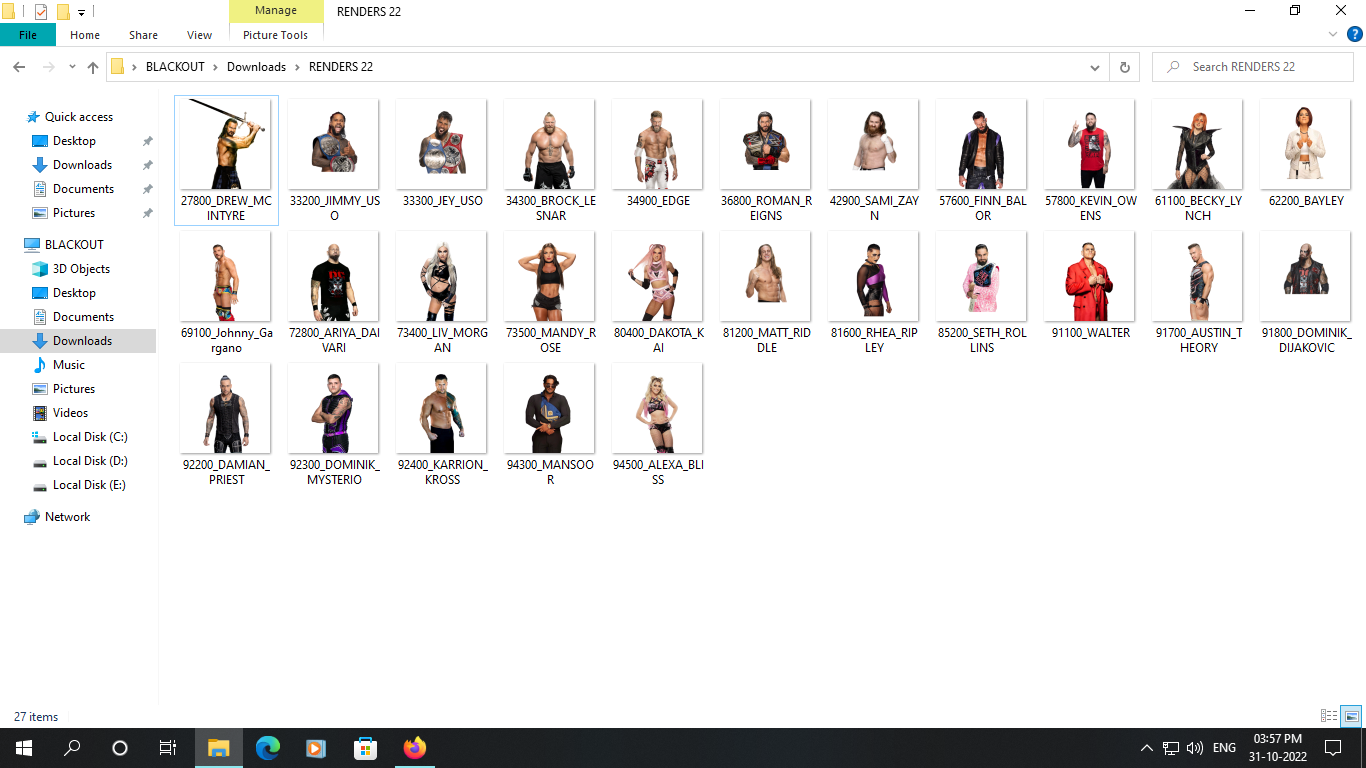Open address bar history dropdown
This screenshot has height=768, width=1366.
click(1095, 67)
